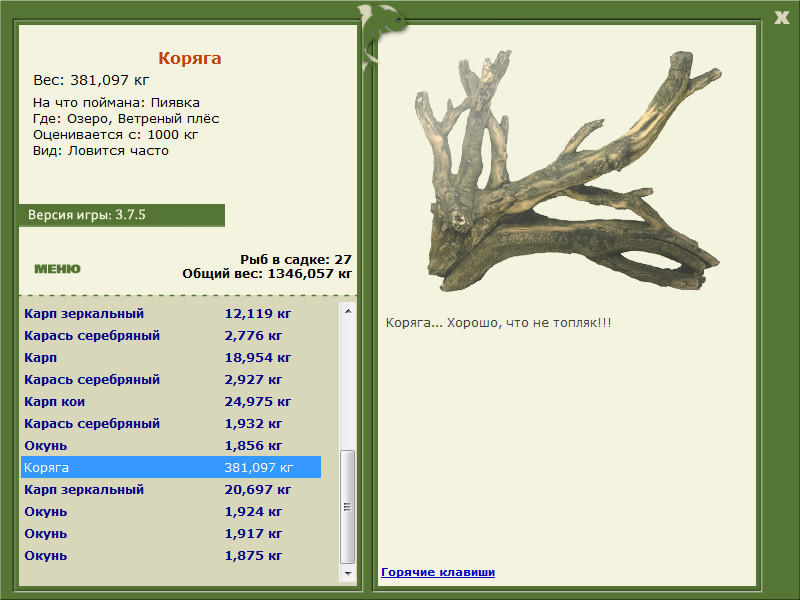Click Оценивается с: 1000 кг line
800x600 pixels.
click(x=115, y=135)
